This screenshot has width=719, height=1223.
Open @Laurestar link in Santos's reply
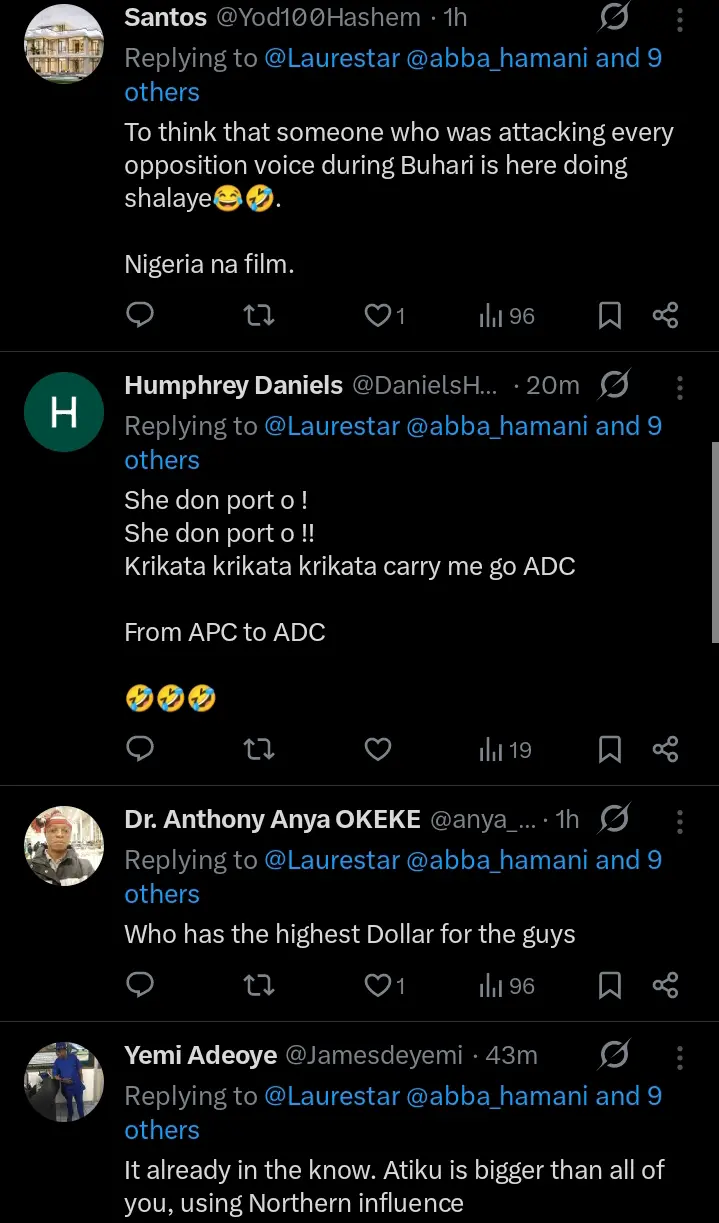(331, 58)
